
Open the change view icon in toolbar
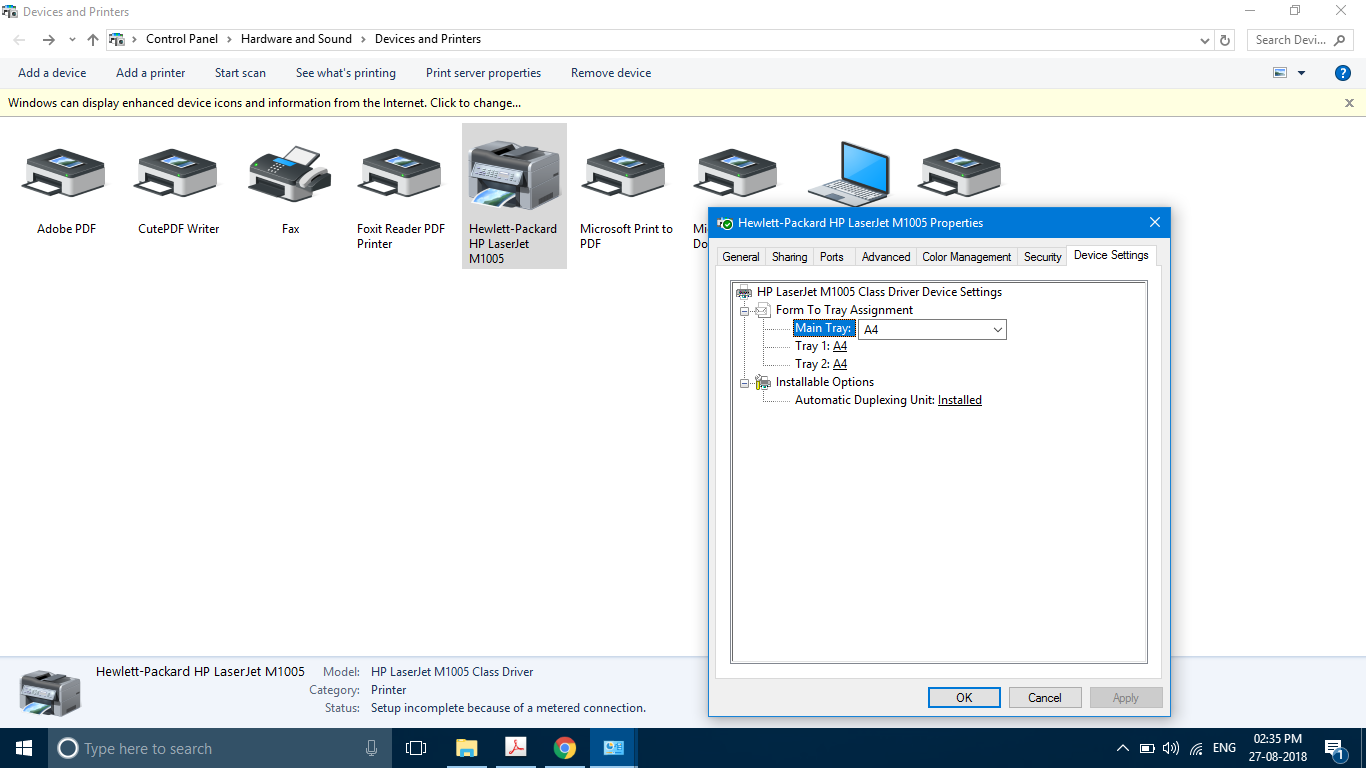pyautogui.click(x=1279, y=73)
